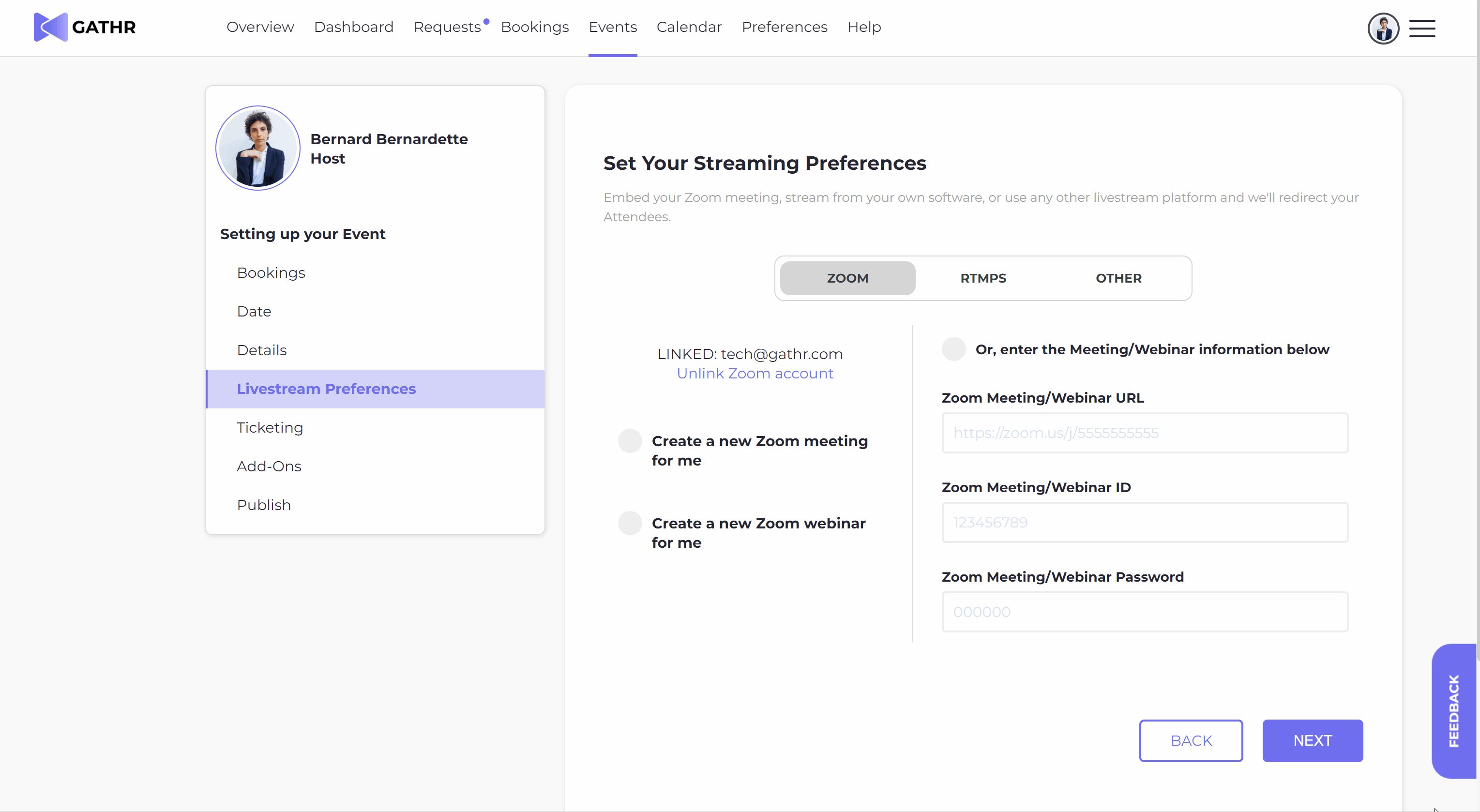Select Create a new Zoom webinar radio
Screen dimensions: 1480x812
(x=630, y=523)
